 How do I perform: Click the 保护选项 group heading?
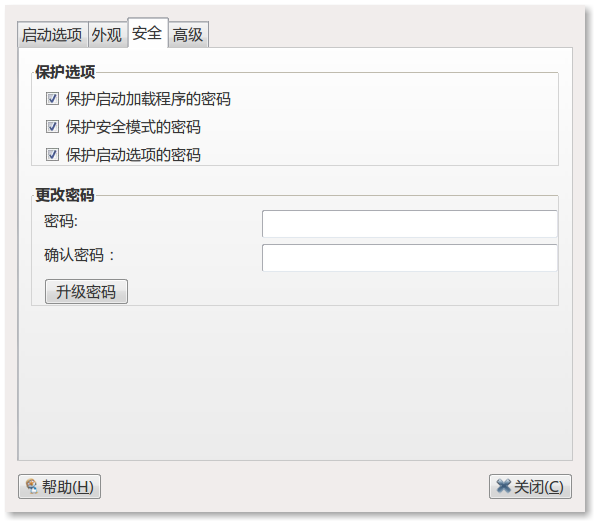click(65, 72)
